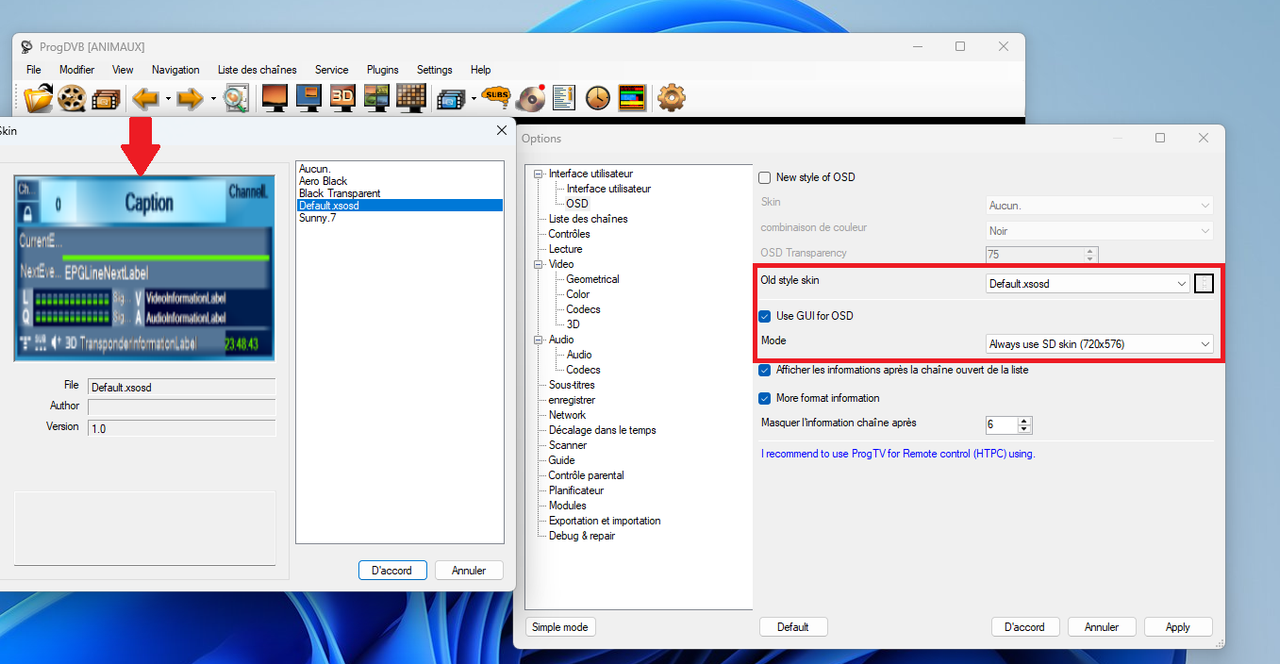This screenshot has height=664, width=1280.
Task: Select Sous-titres in options tree
Action: [572, 385]
